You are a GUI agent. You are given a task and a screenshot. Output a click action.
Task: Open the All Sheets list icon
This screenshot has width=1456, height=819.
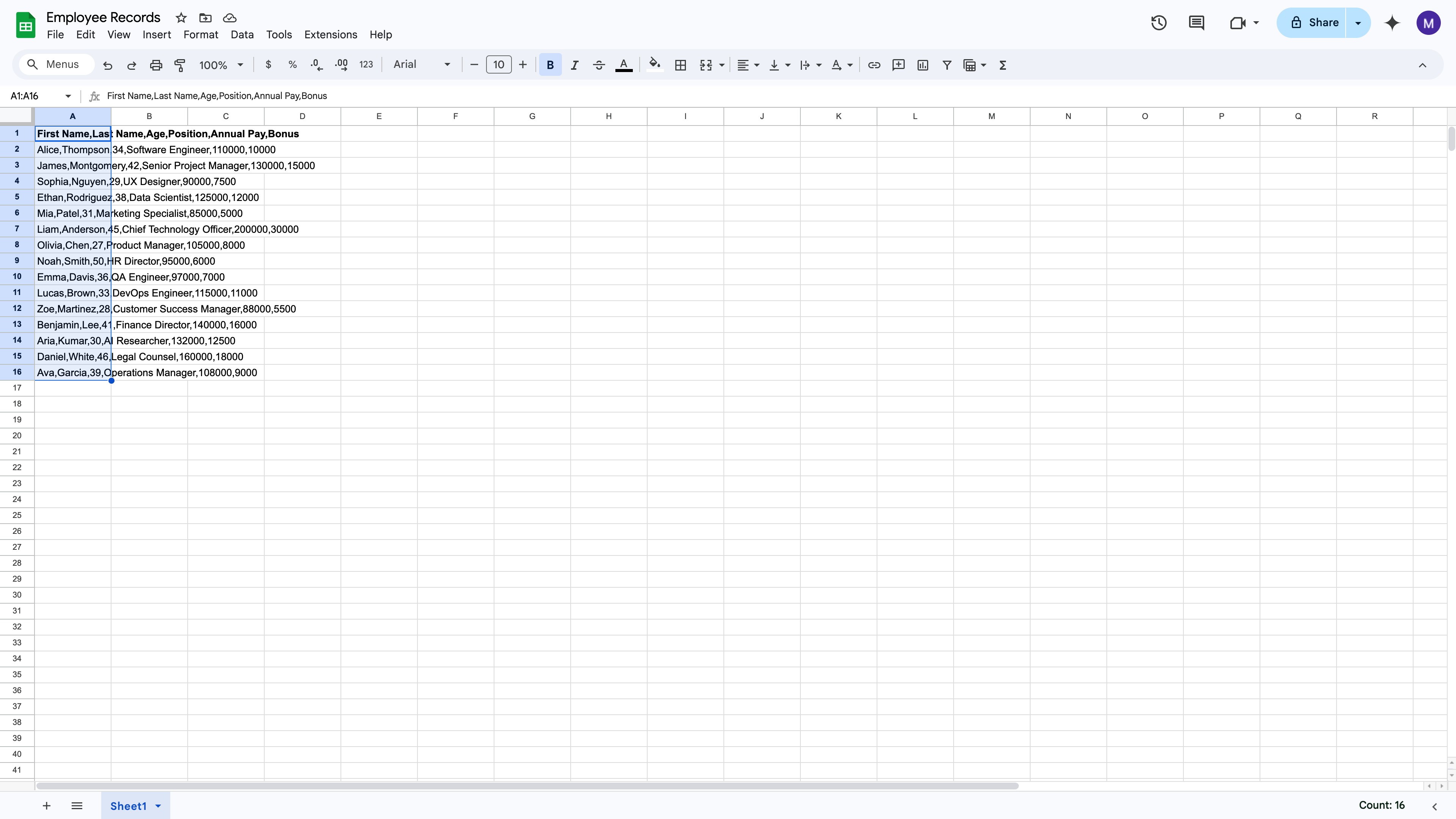77,805
